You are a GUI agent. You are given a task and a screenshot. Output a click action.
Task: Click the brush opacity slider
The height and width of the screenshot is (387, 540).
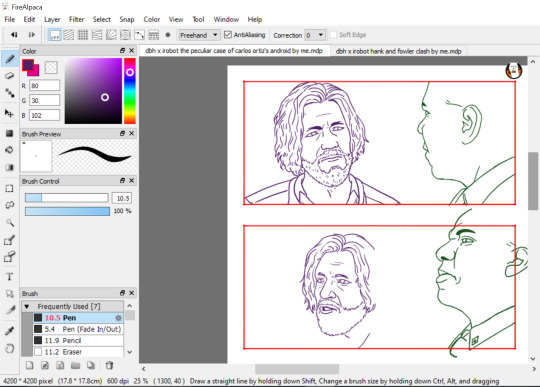pos(67,211)
